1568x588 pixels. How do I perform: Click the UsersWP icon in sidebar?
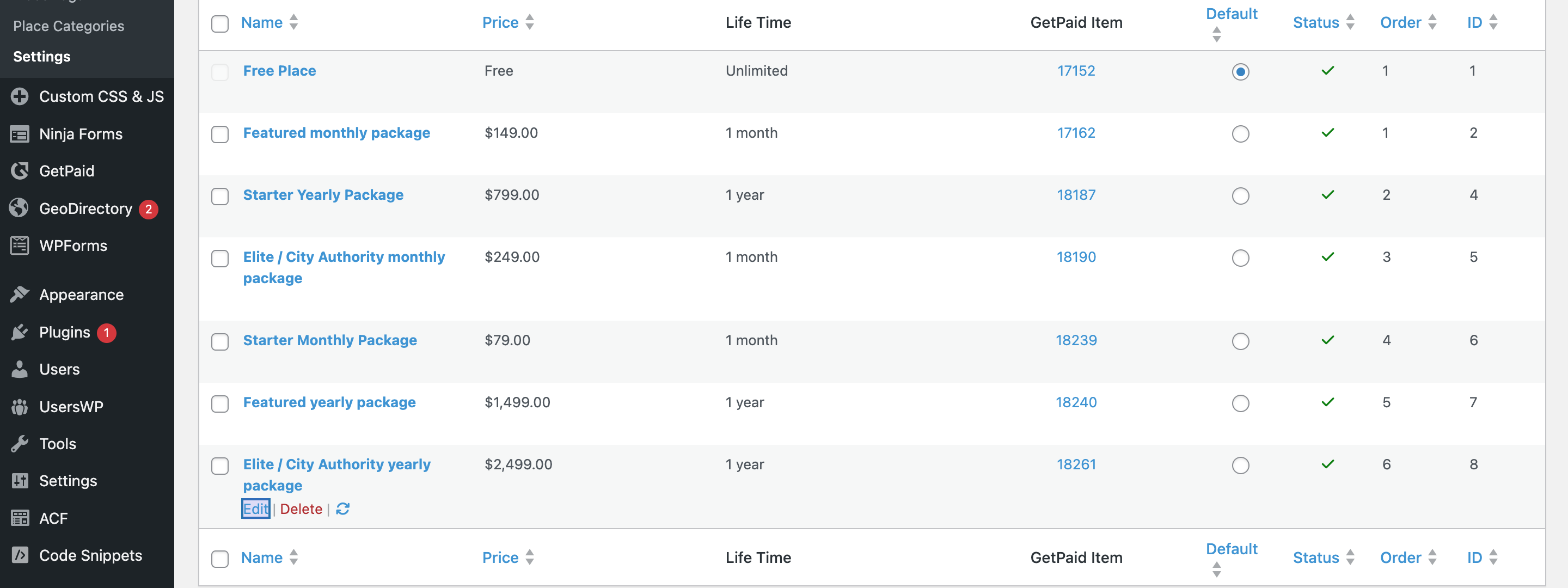20,407
